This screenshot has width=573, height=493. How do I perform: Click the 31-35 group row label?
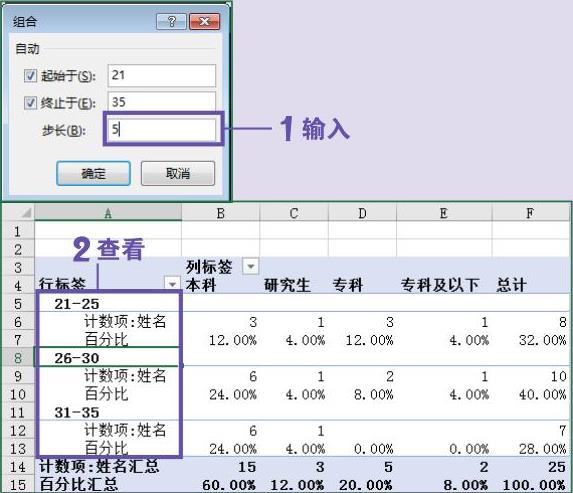coord(77,413)
